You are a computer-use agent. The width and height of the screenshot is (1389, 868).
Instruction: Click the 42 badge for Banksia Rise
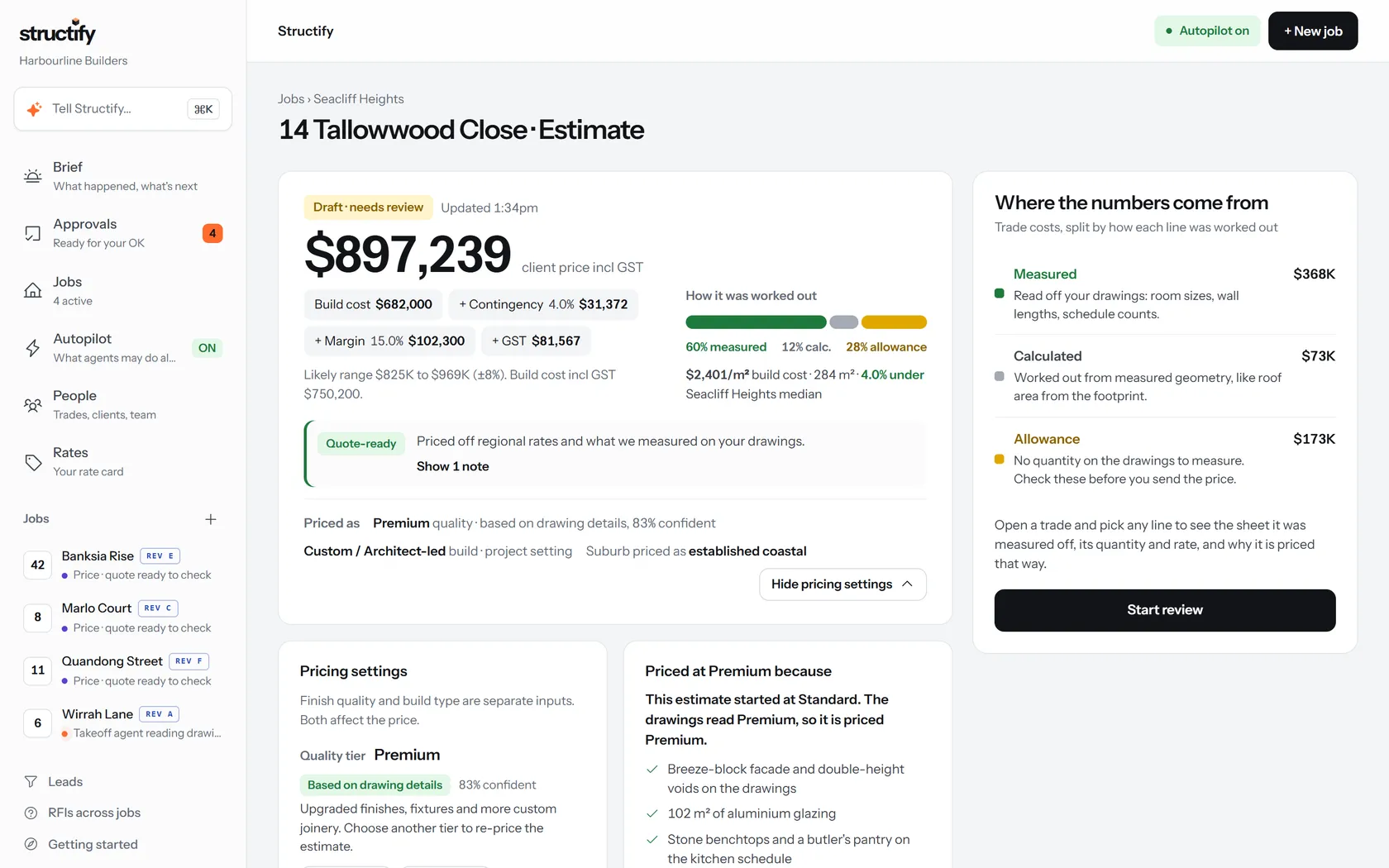(x=38, y=565)
